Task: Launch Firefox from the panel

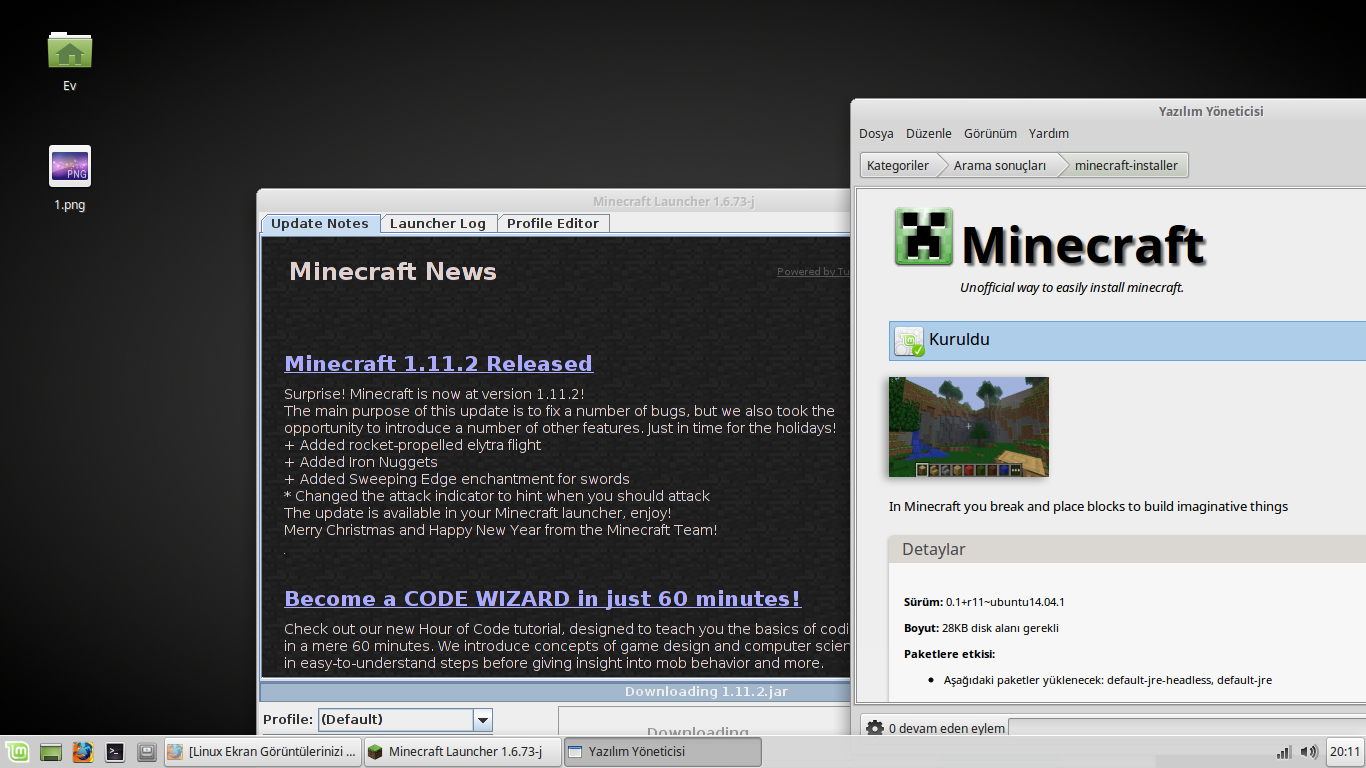Action: [x=82, y=751]
